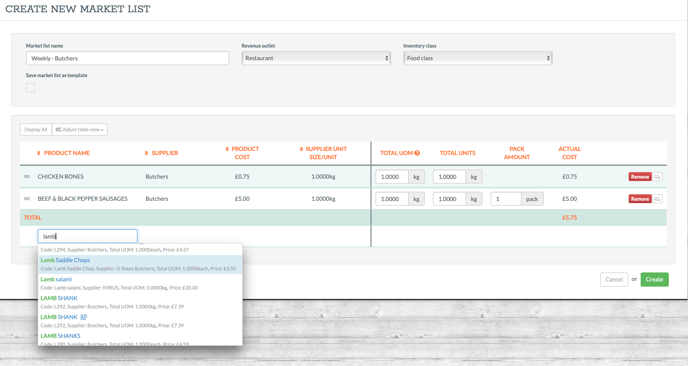
Task: Click the sort icon next to PRODUCT NAME
Action: (x=39, y=153)
